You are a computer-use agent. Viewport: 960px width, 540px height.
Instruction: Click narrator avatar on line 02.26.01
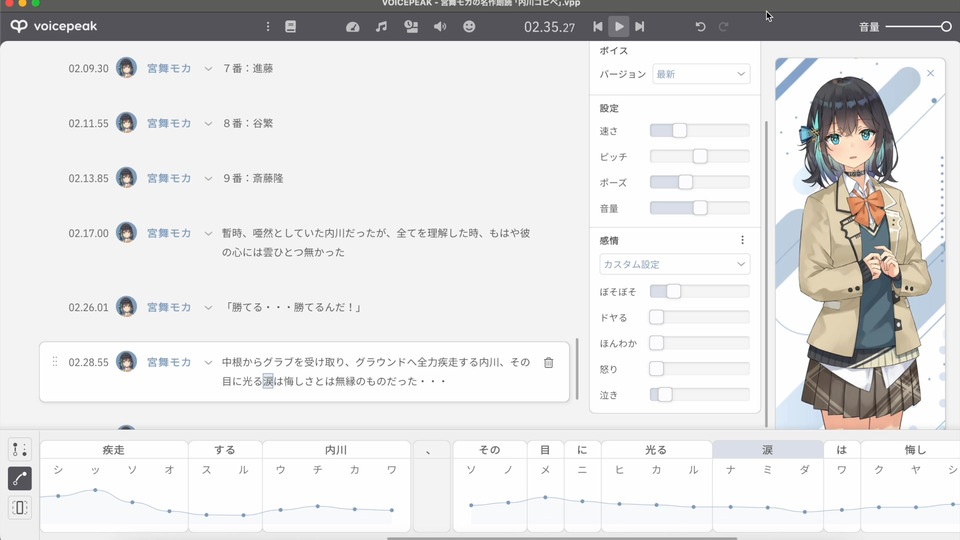click(x=126, y=306)
